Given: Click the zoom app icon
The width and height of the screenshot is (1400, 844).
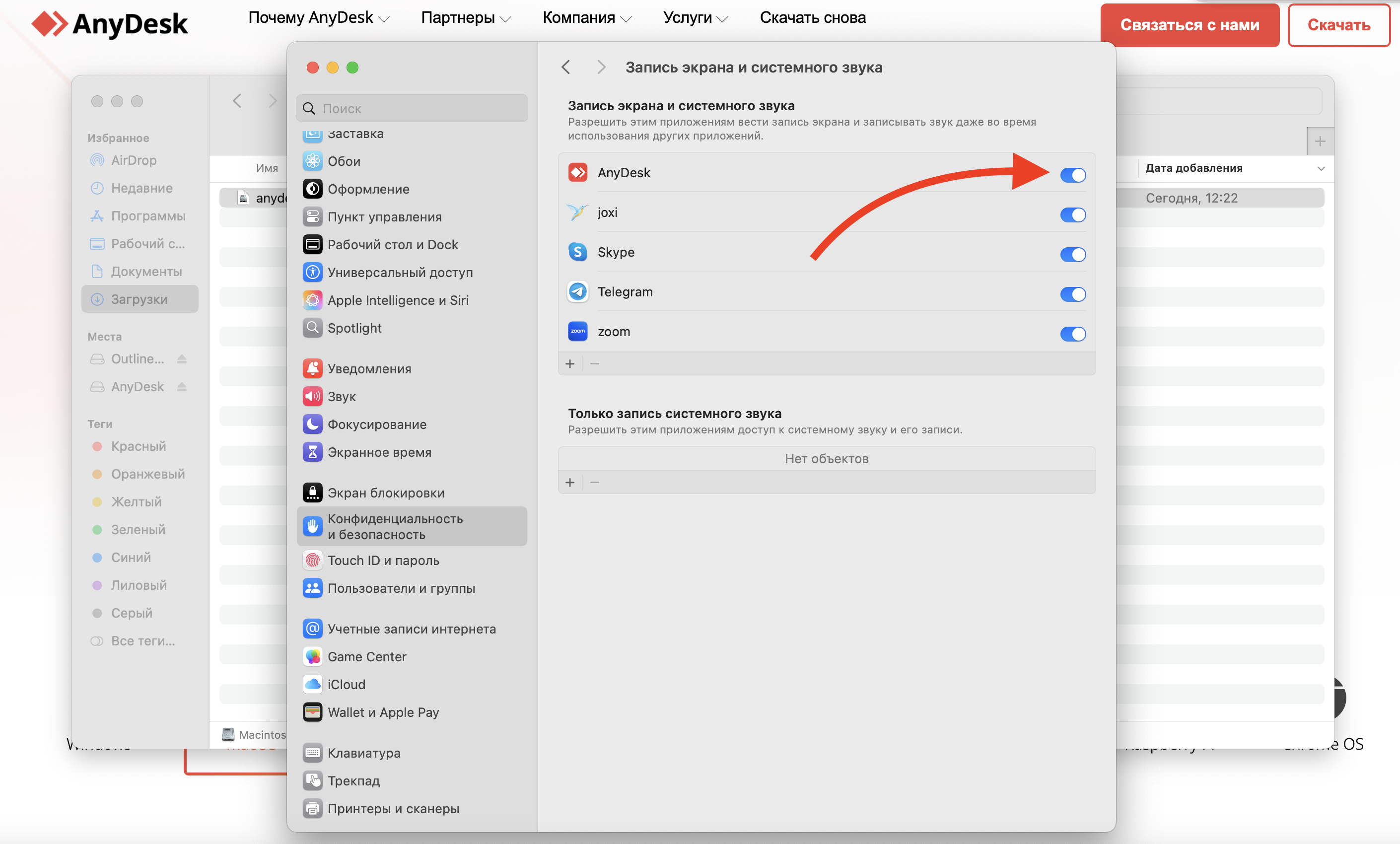Looking at the screenshot, I should 578,331.
